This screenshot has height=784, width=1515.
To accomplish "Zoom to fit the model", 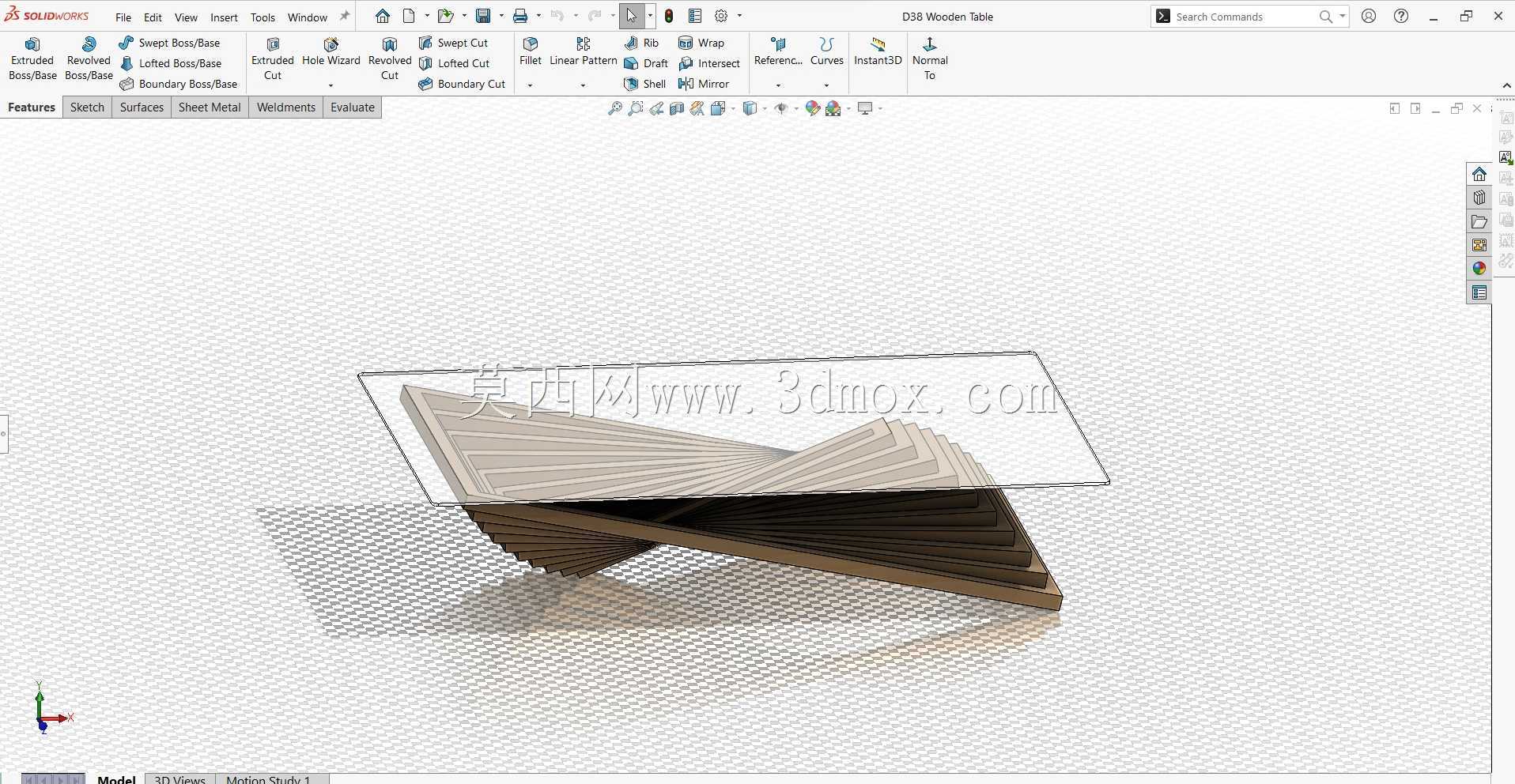I will pos(615,108).
